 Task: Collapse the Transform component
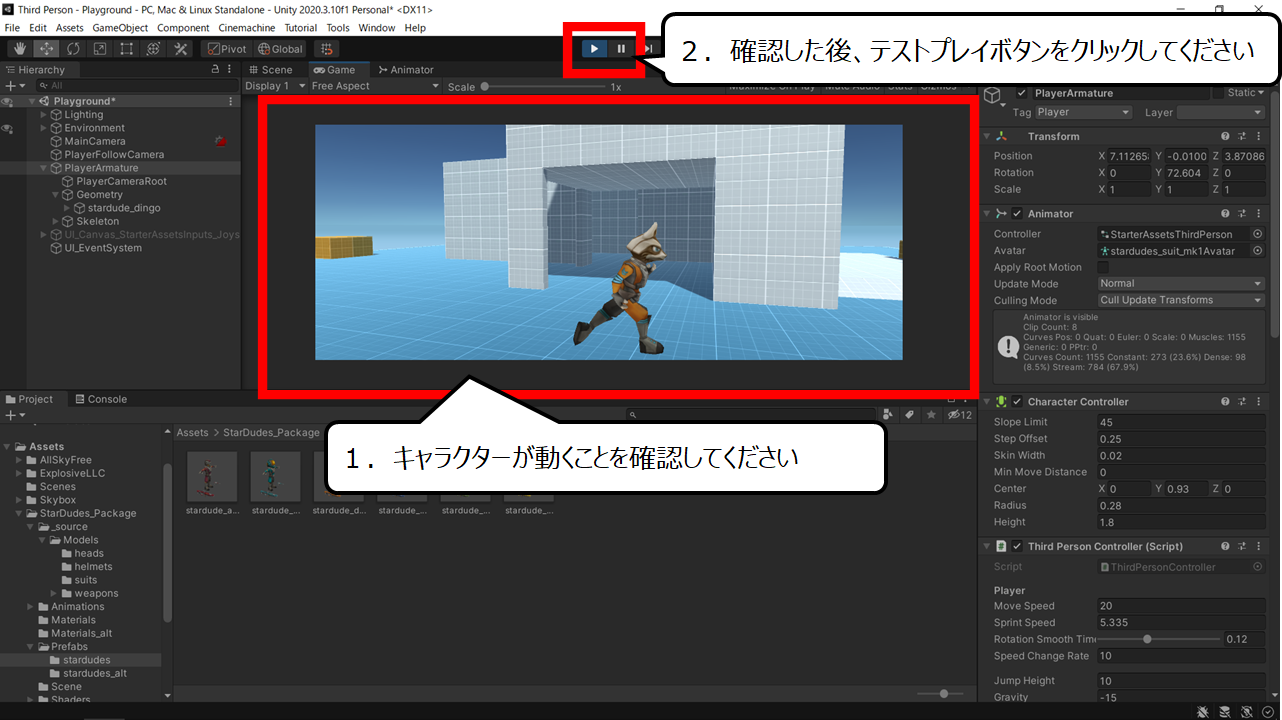click(987, 136)
